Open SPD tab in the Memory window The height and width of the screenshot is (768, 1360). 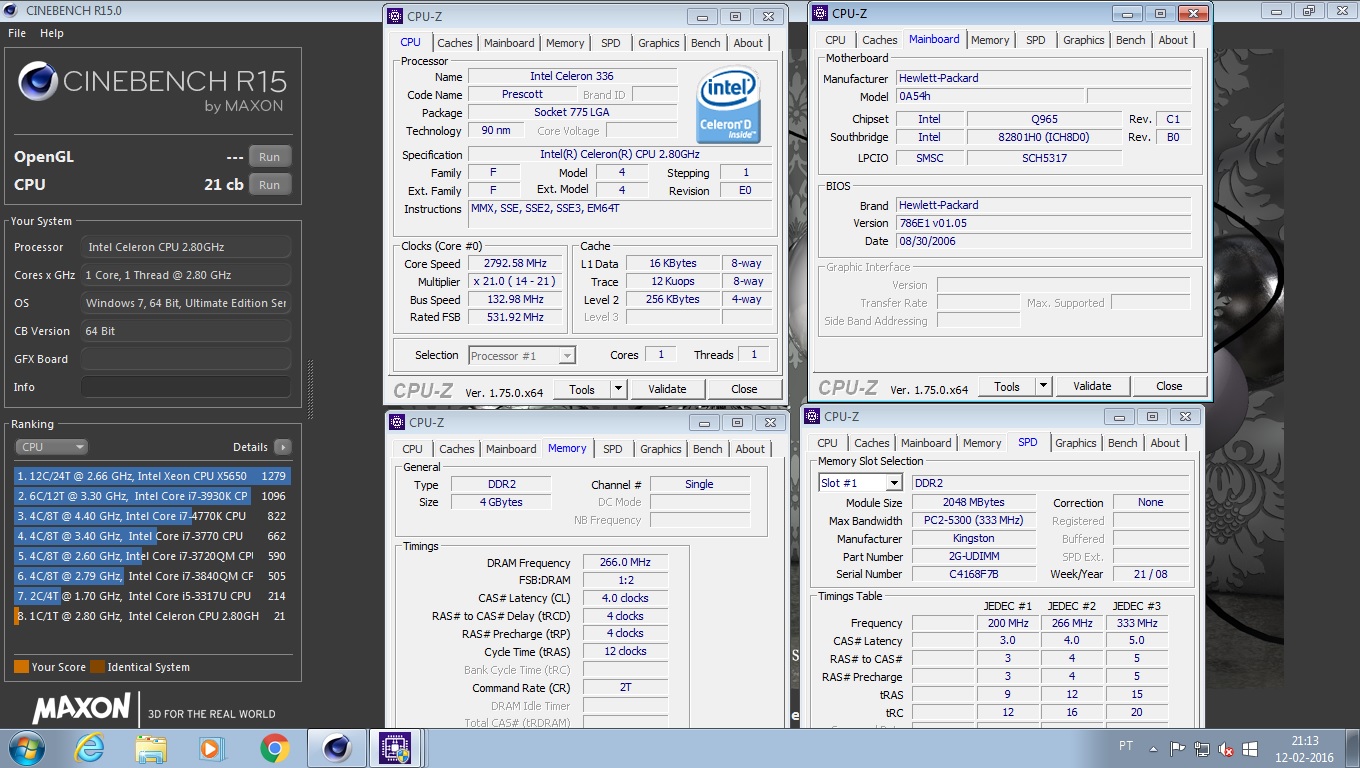tap(613, 449)
